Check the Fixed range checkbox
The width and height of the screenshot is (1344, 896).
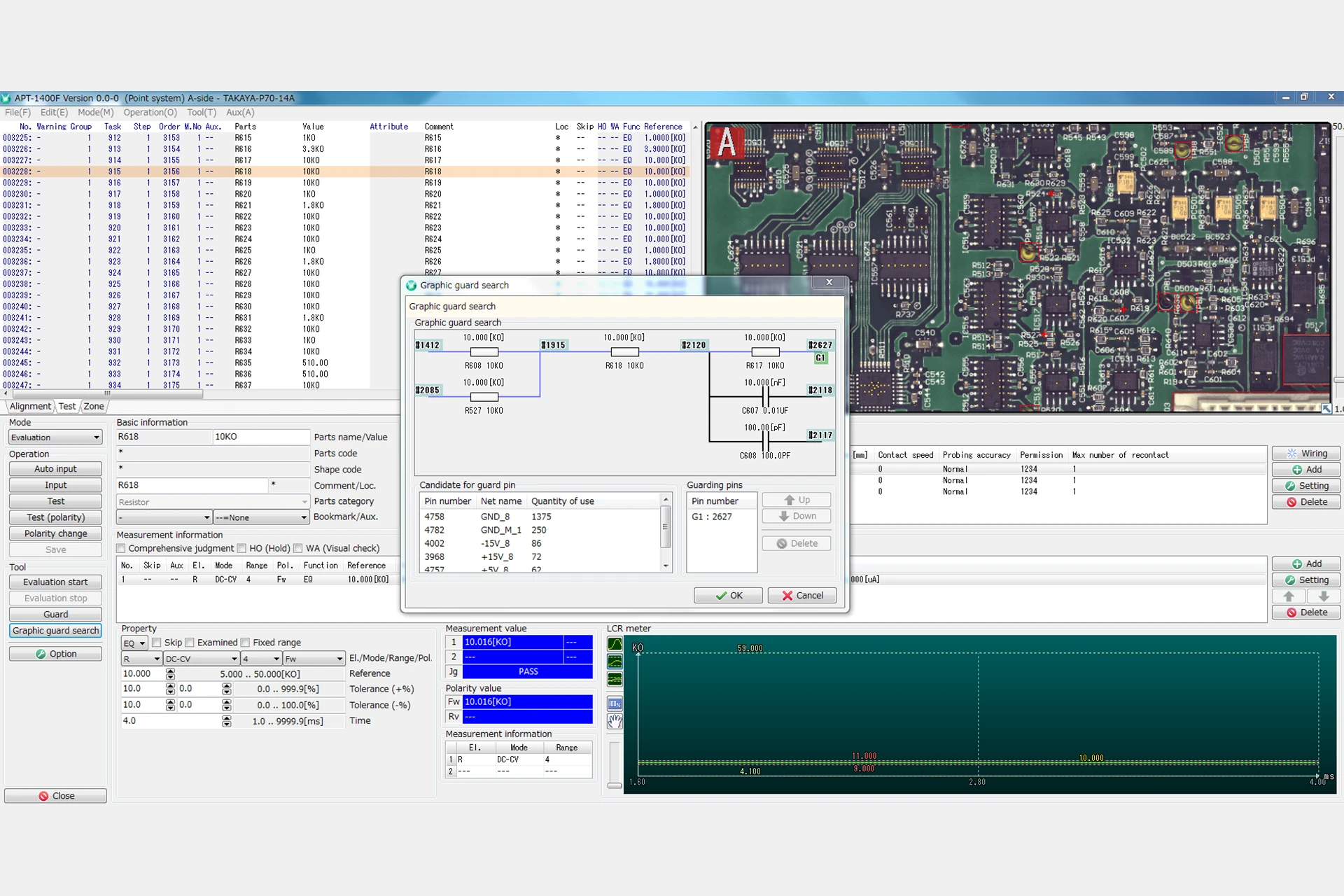[246, 643]
